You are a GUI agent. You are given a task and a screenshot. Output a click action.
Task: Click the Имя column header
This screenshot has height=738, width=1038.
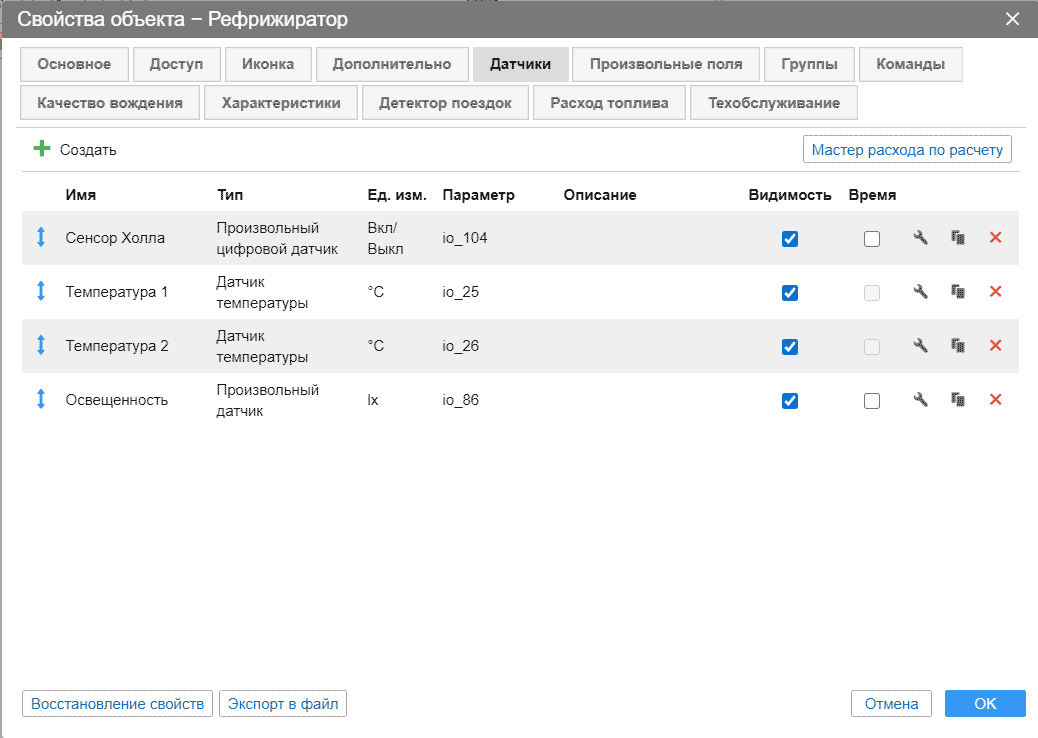click(x=81, y=195)
